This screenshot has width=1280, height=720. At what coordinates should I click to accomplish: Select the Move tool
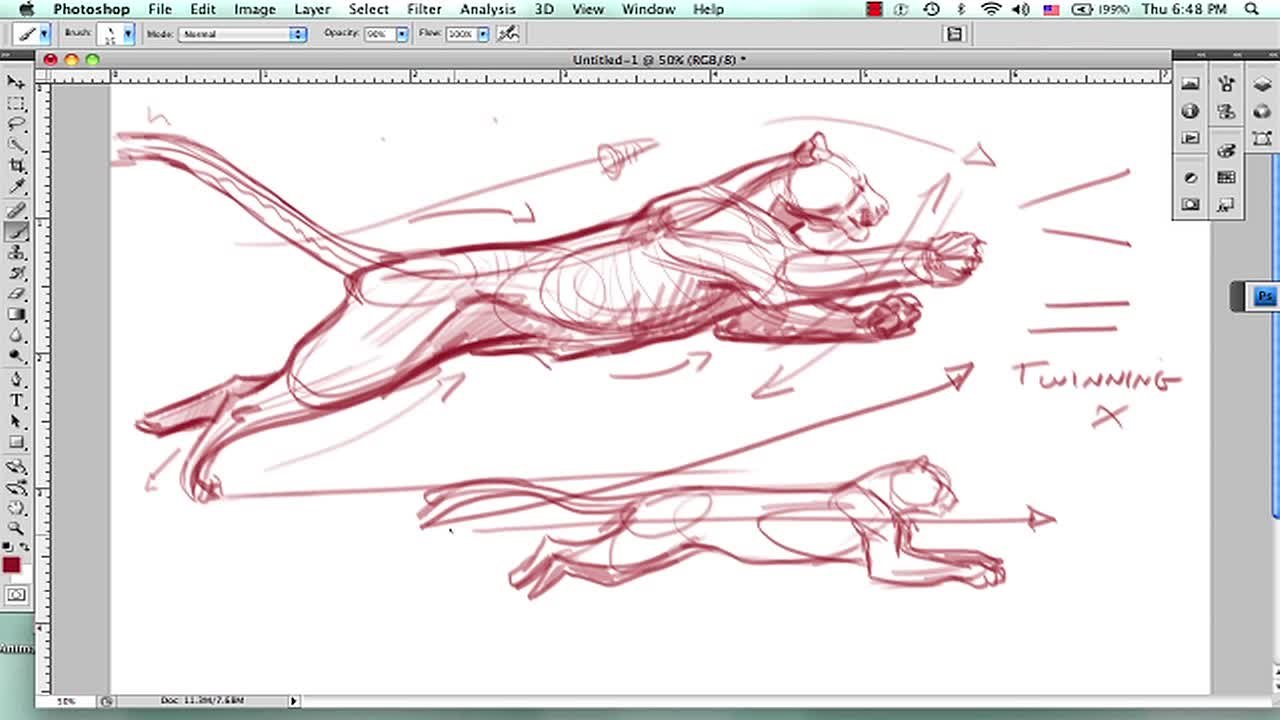pos(16,82)
